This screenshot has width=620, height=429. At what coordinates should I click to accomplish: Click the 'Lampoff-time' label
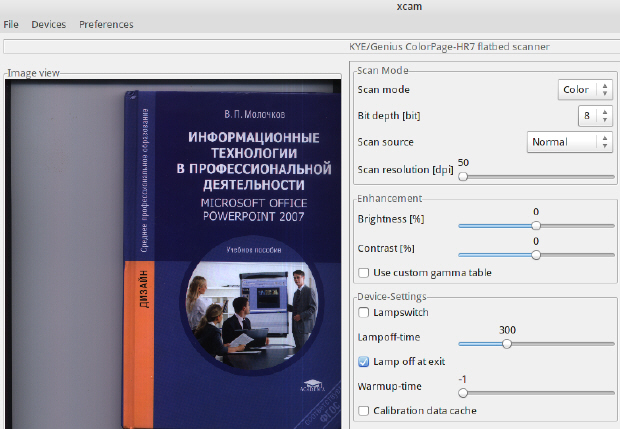(389, 337)
